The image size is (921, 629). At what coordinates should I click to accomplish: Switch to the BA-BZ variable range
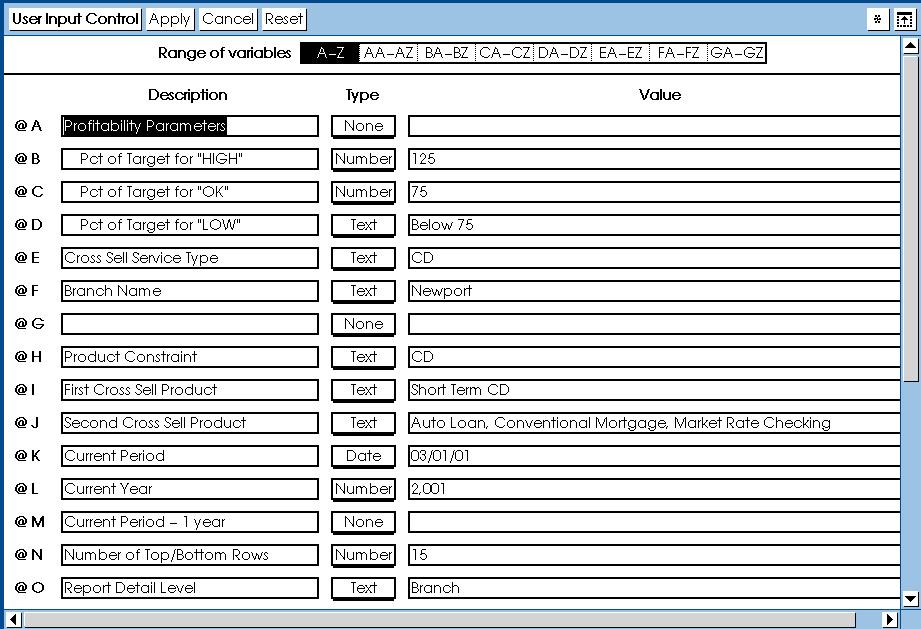pos(446,53)
